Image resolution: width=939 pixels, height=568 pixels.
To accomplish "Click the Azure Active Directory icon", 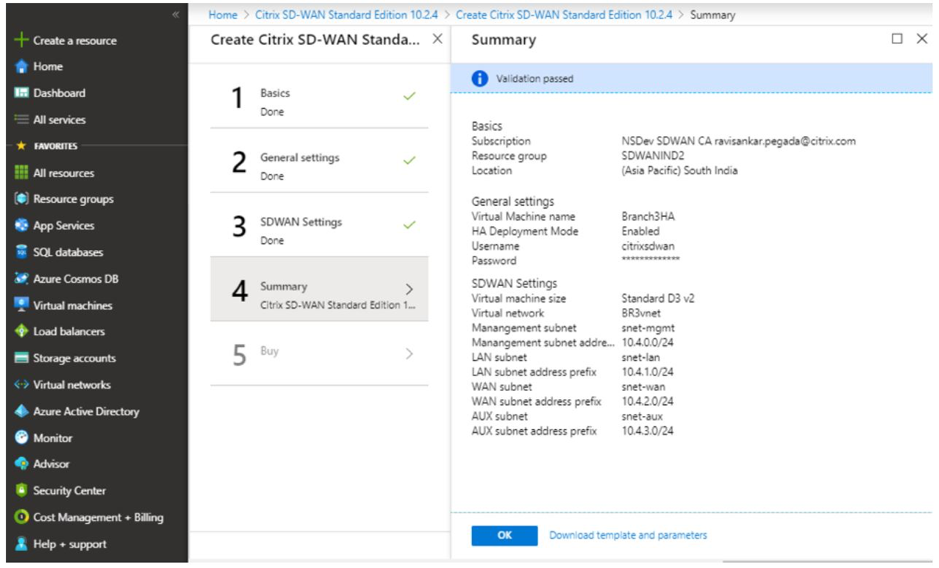I will tap(22, 411).
